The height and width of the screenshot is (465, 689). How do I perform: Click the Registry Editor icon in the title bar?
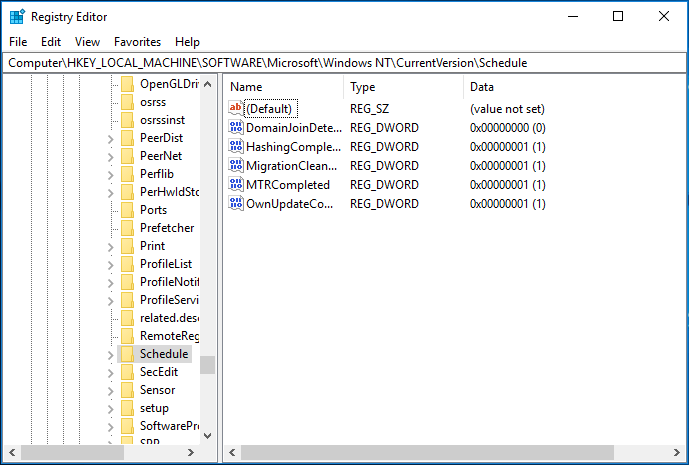pos(17,16)
